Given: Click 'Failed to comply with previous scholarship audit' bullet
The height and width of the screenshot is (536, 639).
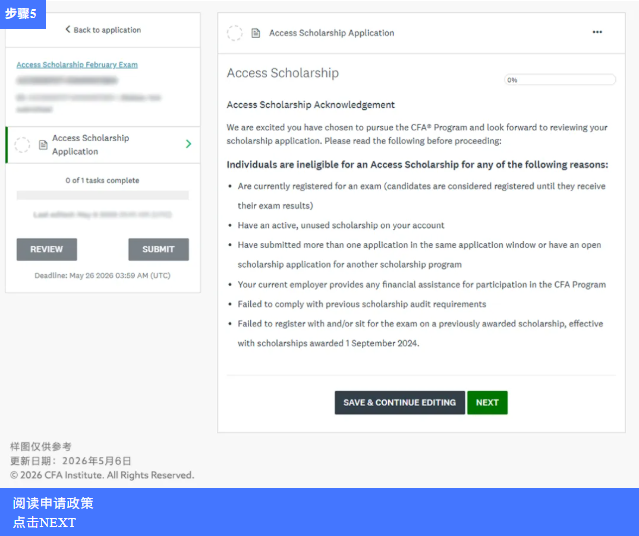Looking at the screenshot, I should pos(362,304).
